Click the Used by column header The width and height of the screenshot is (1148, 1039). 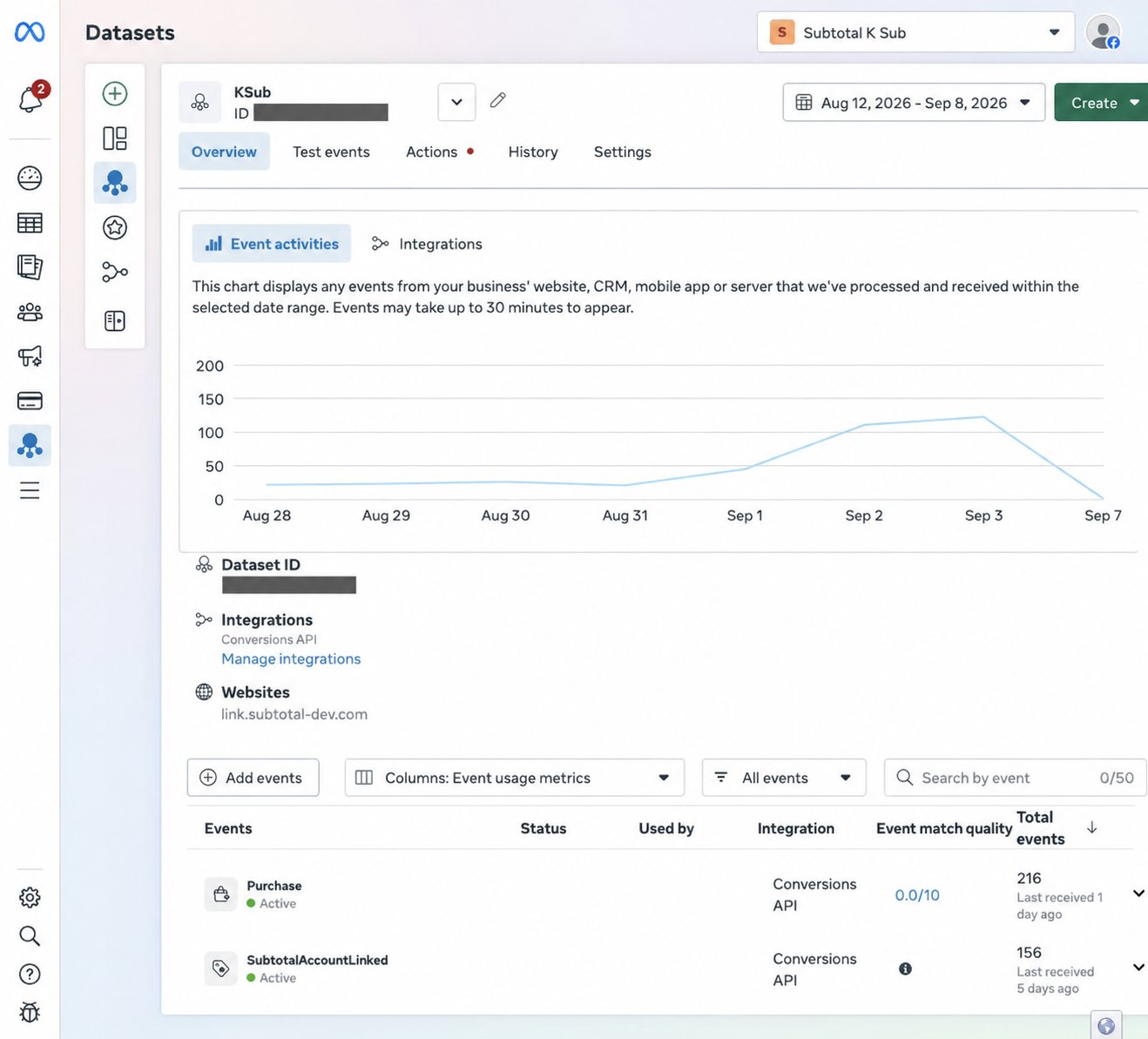click(666, 828)
